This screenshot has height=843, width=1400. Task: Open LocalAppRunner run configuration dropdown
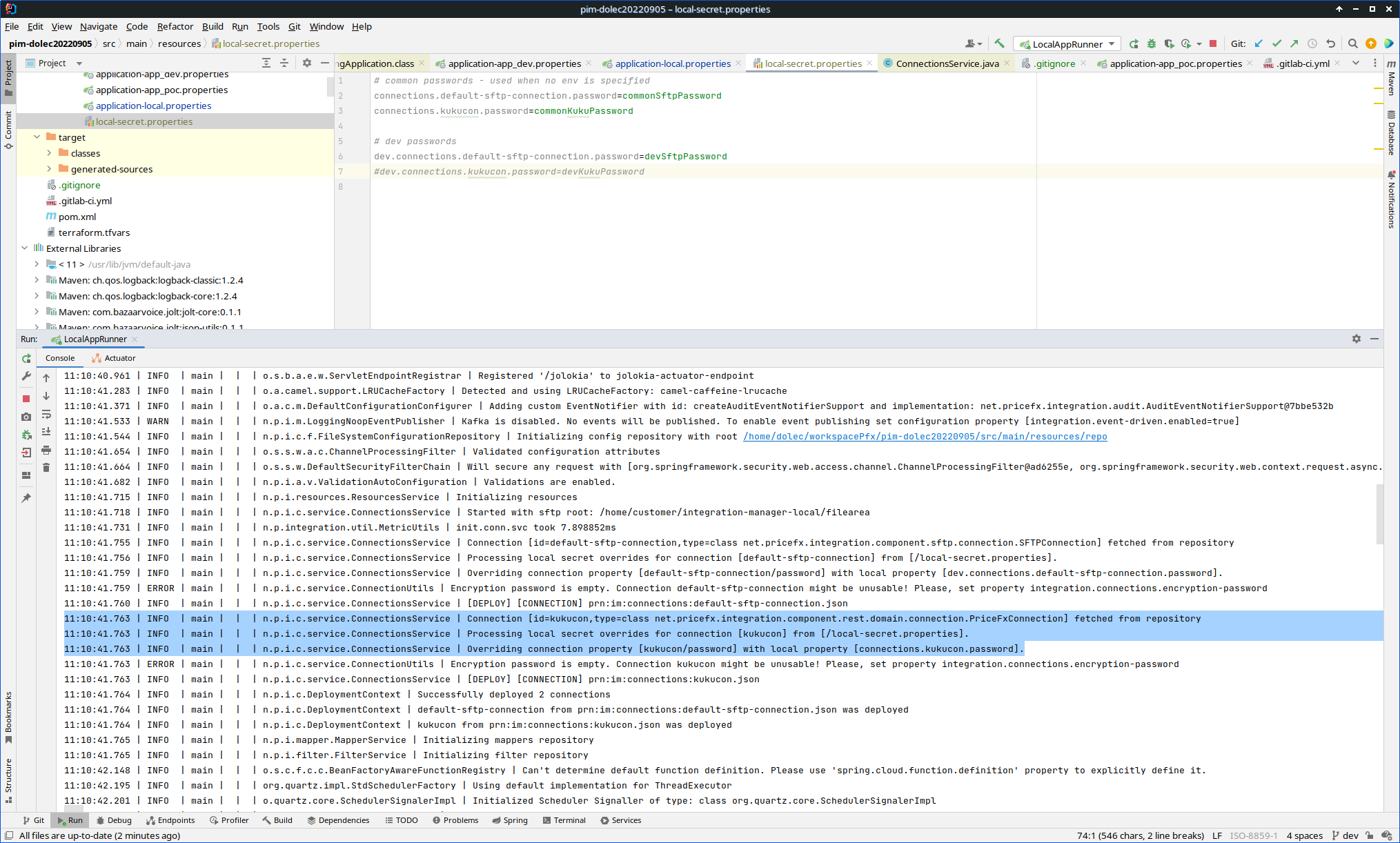[1067, 43]
